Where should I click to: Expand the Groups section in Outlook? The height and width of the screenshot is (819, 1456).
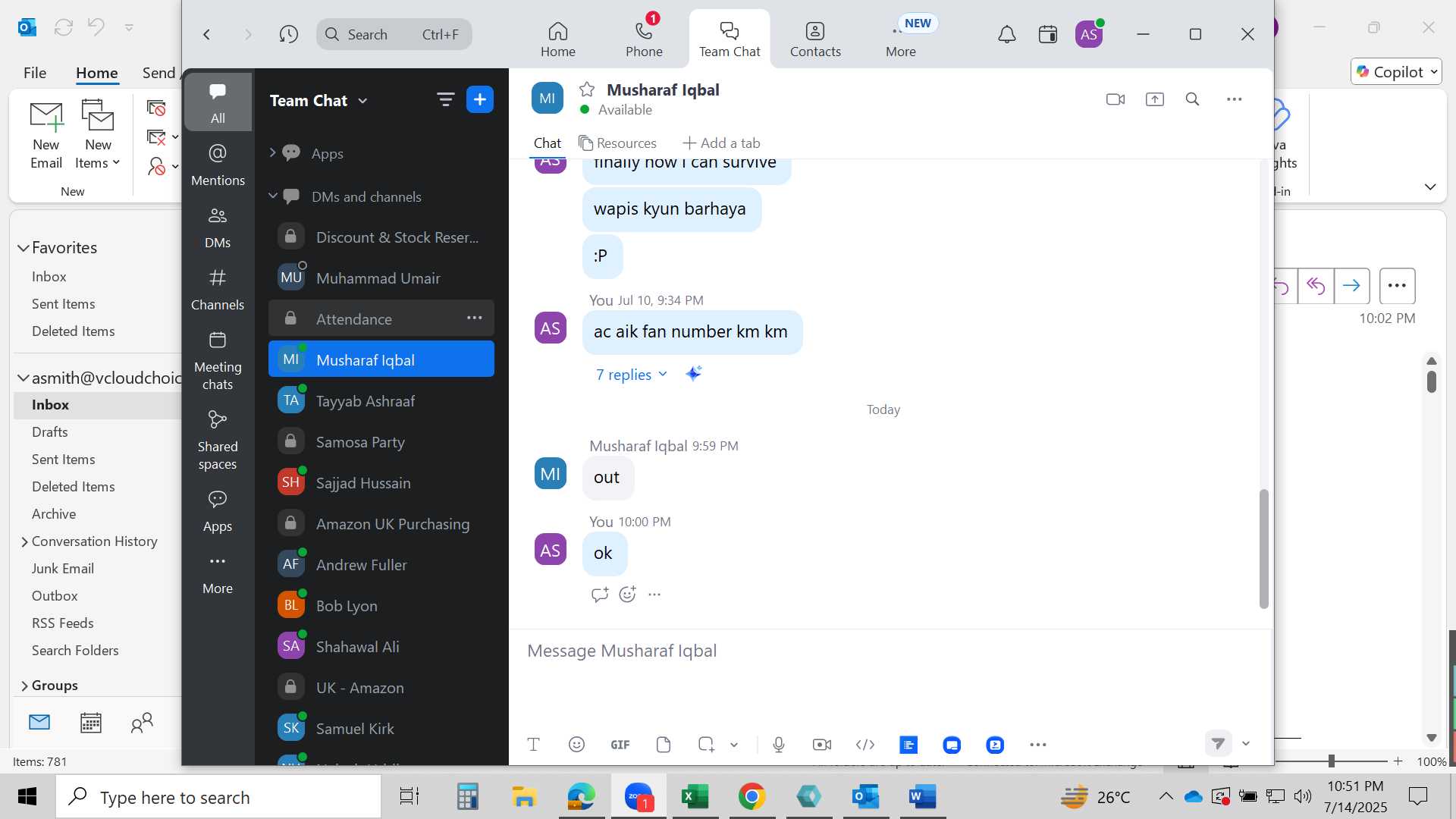click(x=24, y=686)
